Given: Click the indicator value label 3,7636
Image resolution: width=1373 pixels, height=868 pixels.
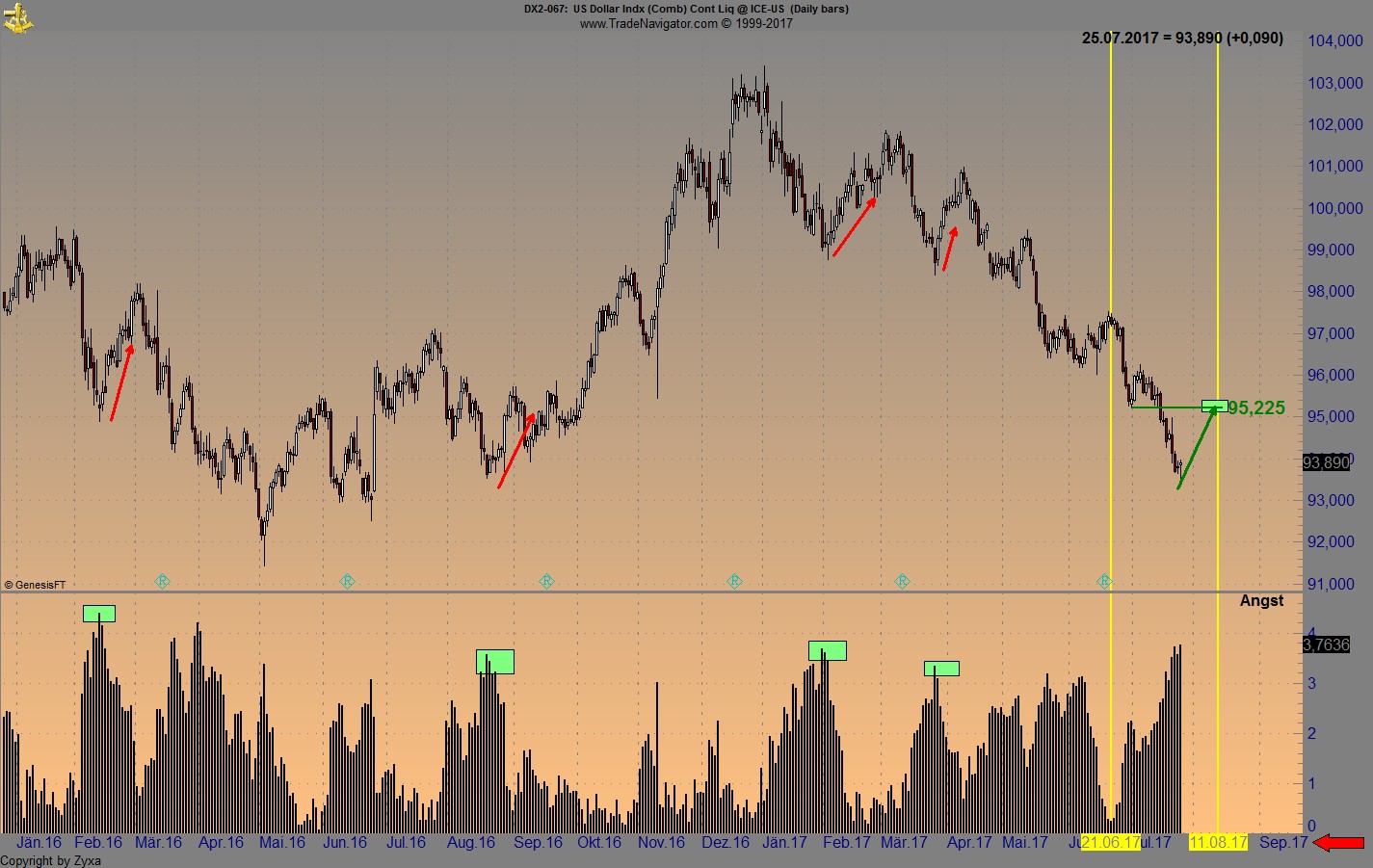Looking at the screenshot, I should (x=1328, y=645).
